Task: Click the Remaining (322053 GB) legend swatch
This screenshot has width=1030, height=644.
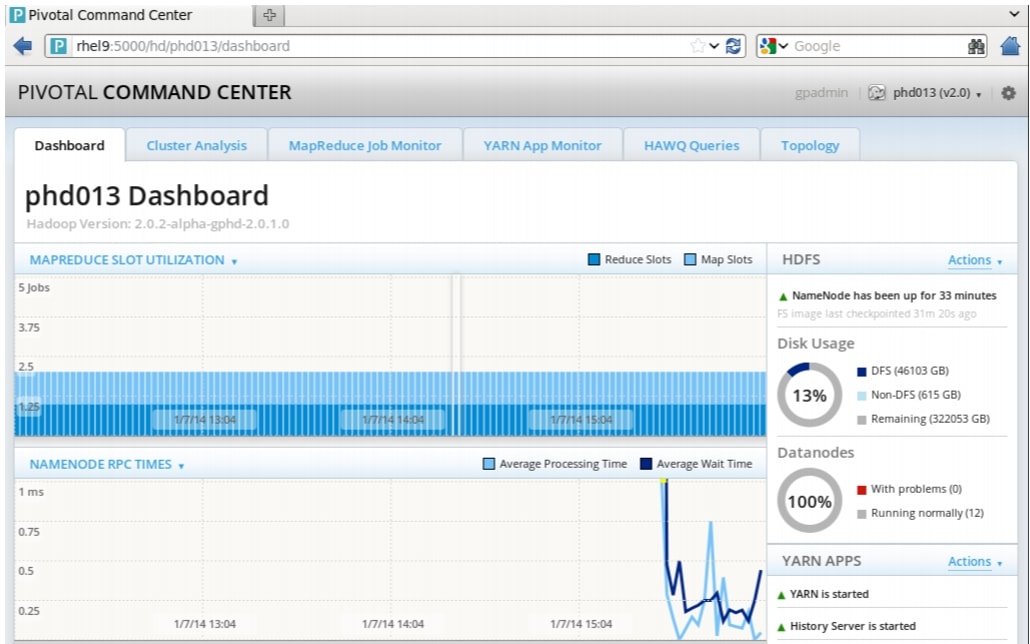Action: [862, 420]
